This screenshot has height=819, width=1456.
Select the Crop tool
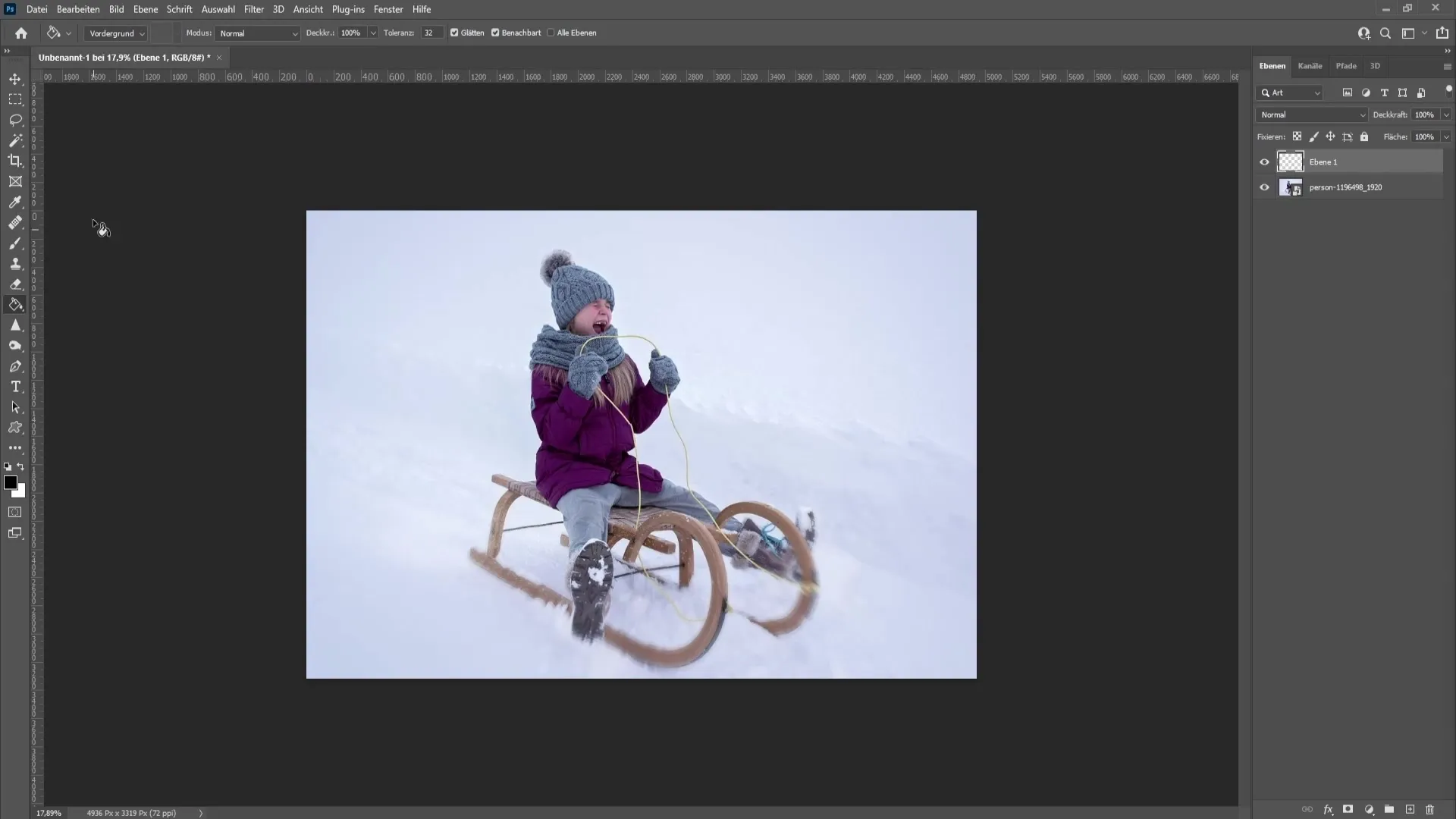pos(15,160)
